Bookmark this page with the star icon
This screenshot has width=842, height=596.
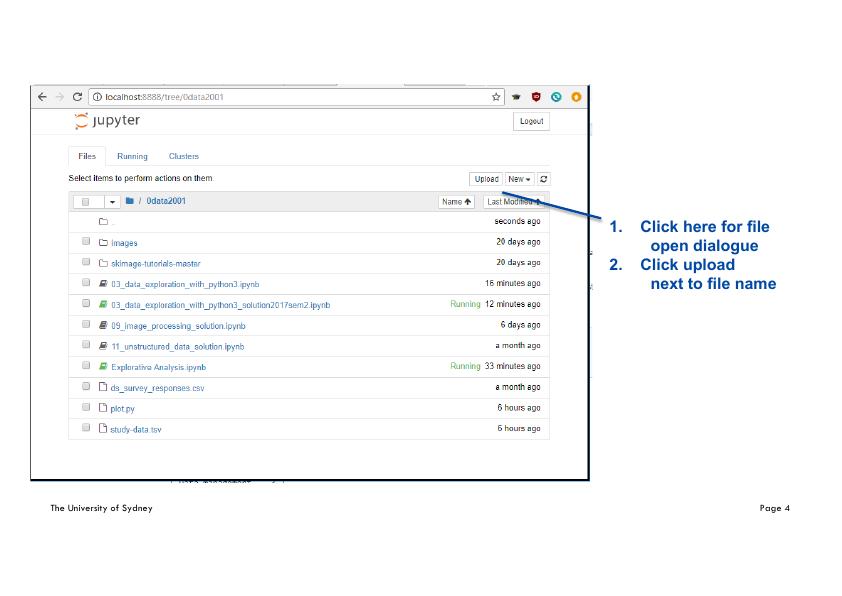point(496,97)
